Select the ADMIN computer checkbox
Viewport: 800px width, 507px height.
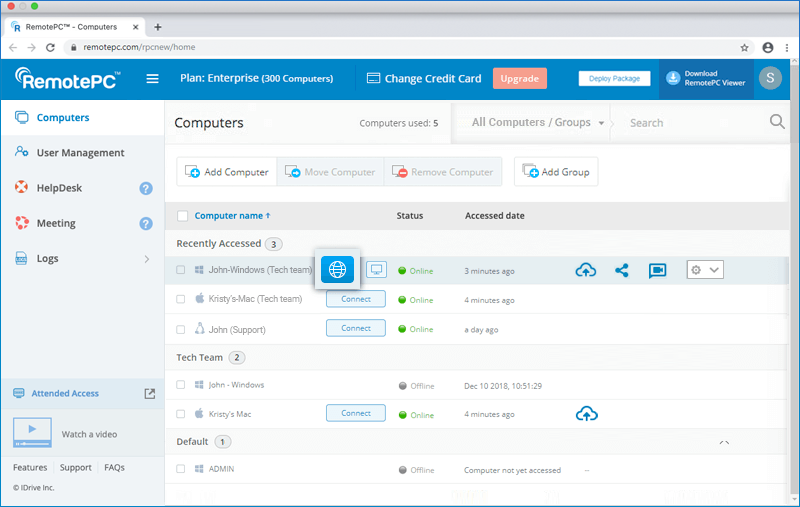coord(181,469)
